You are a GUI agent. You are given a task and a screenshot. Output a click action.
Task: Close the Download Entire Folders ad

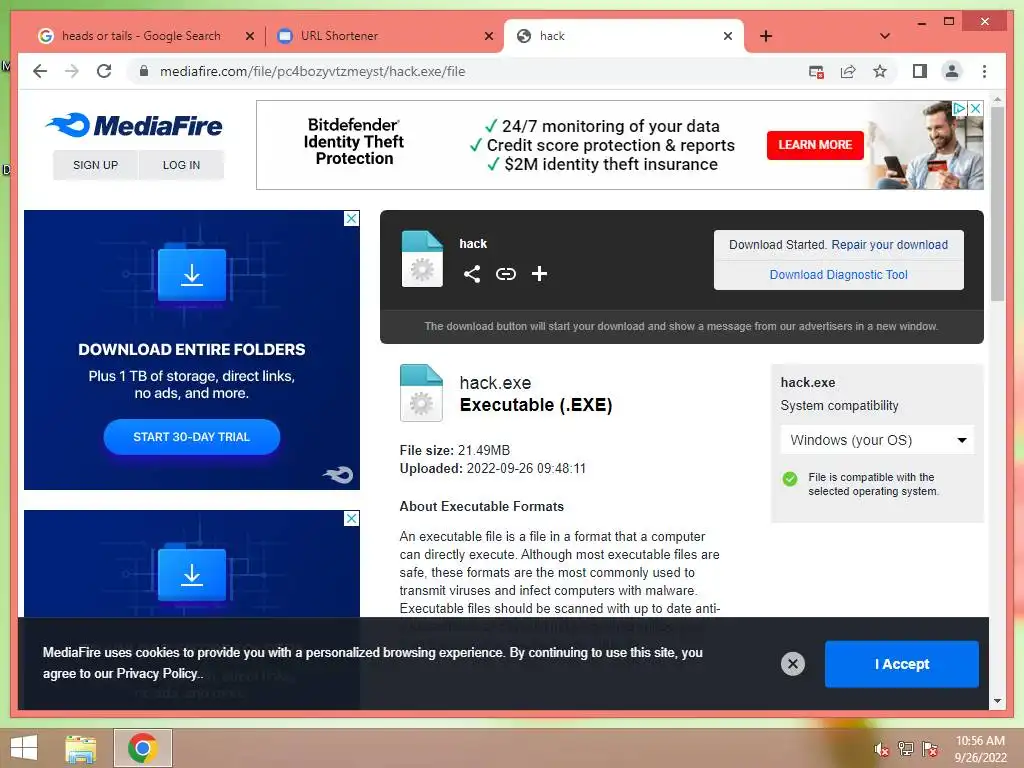(x=351, y=219)
